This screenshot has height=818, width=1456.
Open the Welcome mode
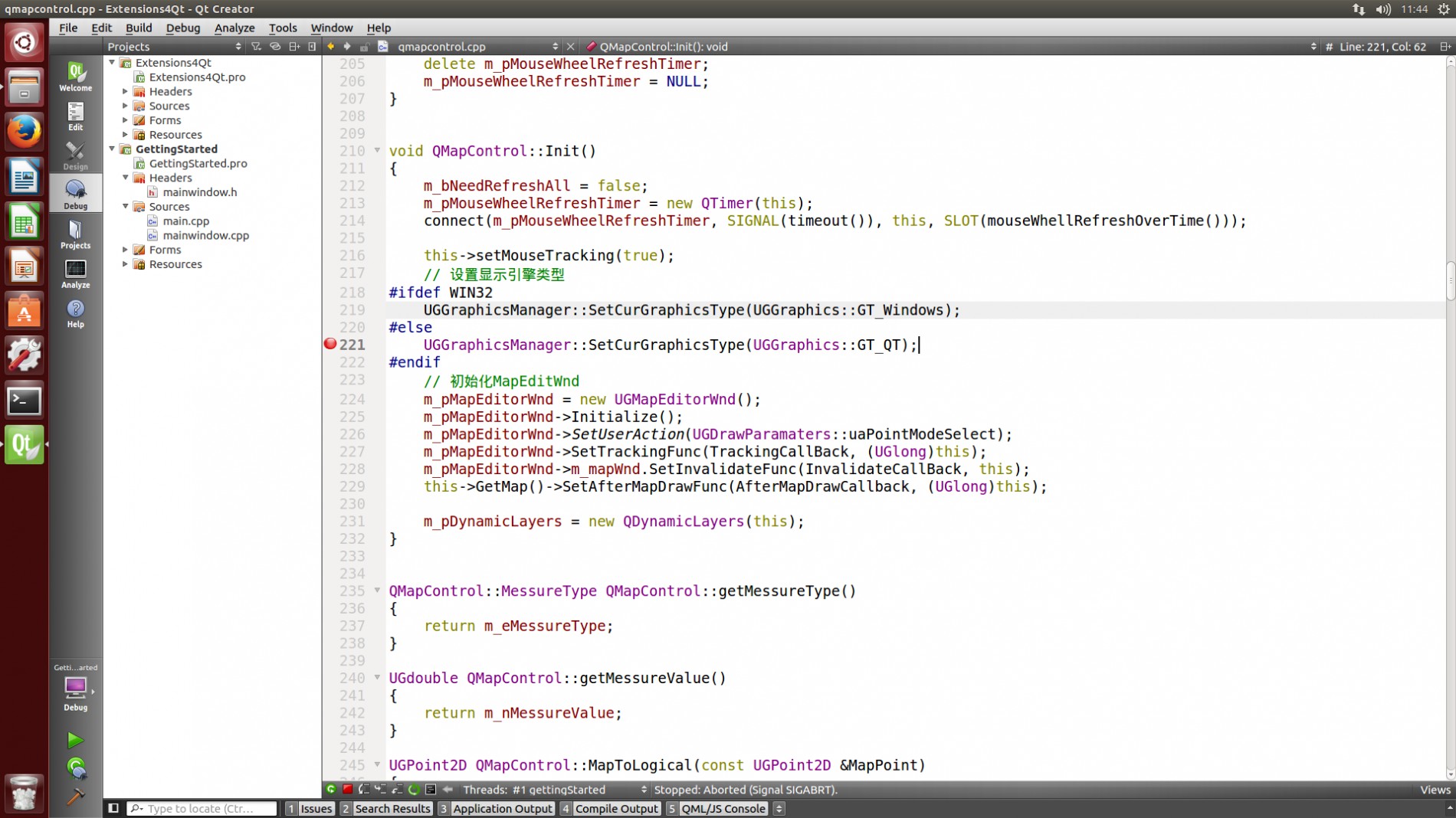(75, 77)
